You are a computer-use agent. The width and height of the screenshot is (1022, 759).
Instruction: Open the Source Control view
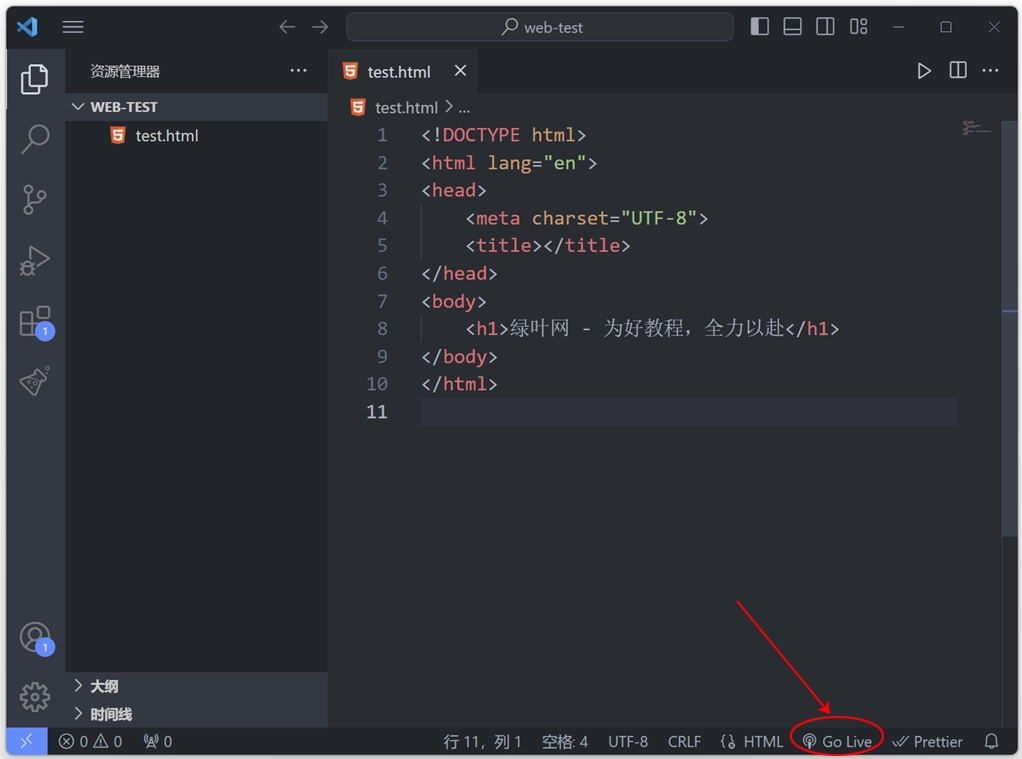(x=34, y=200)
